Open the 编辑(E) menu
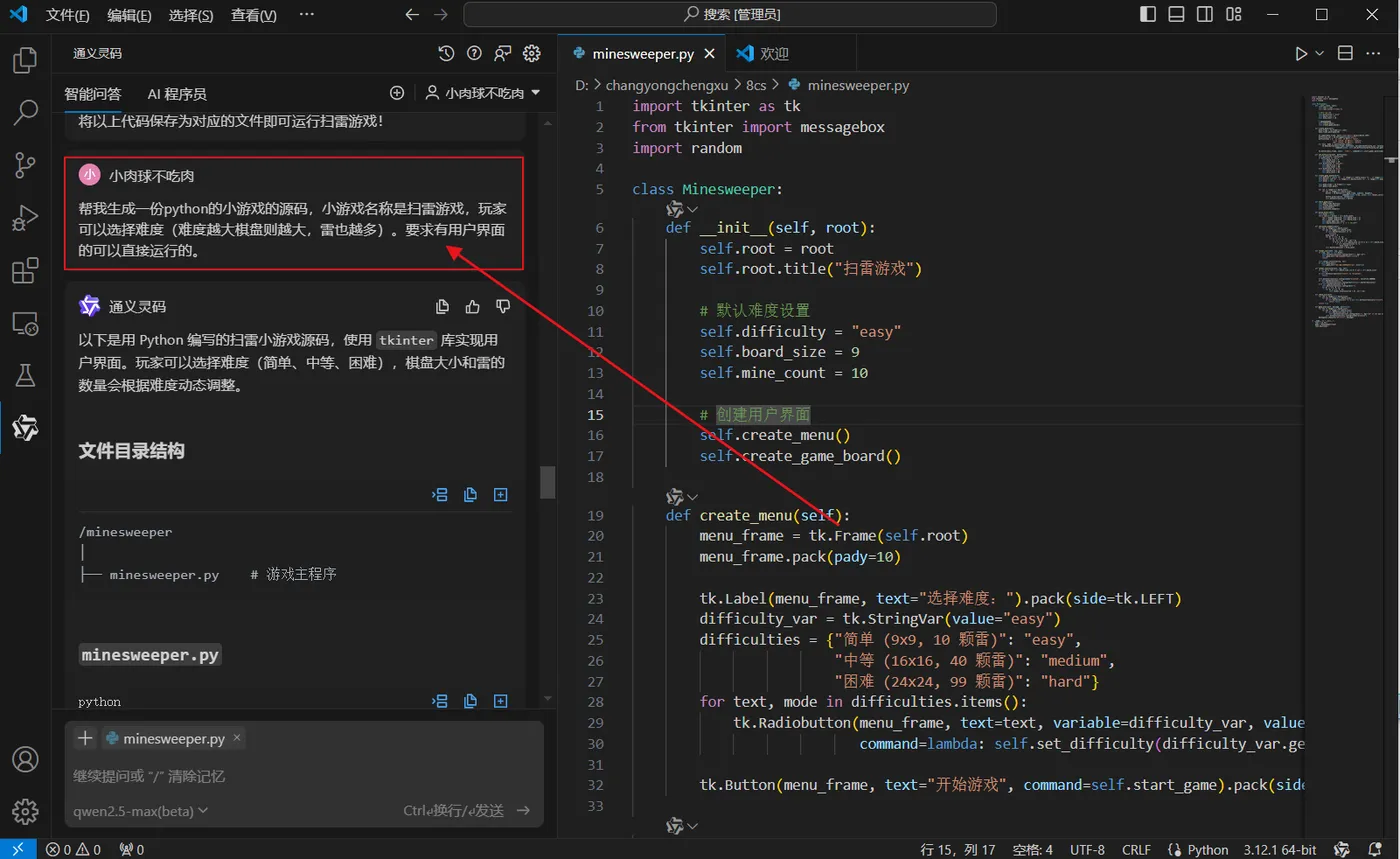The image size is (1400, 859). [130, 15]
